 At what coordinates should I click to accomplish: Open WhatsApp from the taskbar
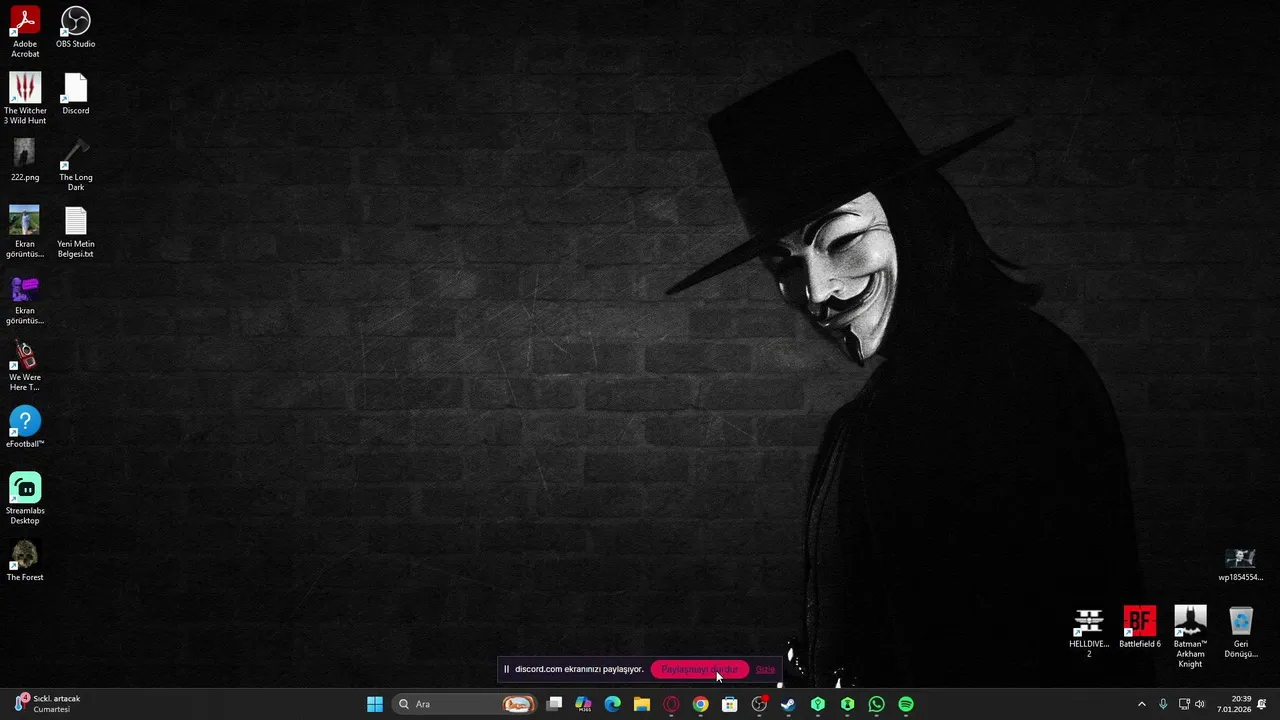click(x=876, y=704)
